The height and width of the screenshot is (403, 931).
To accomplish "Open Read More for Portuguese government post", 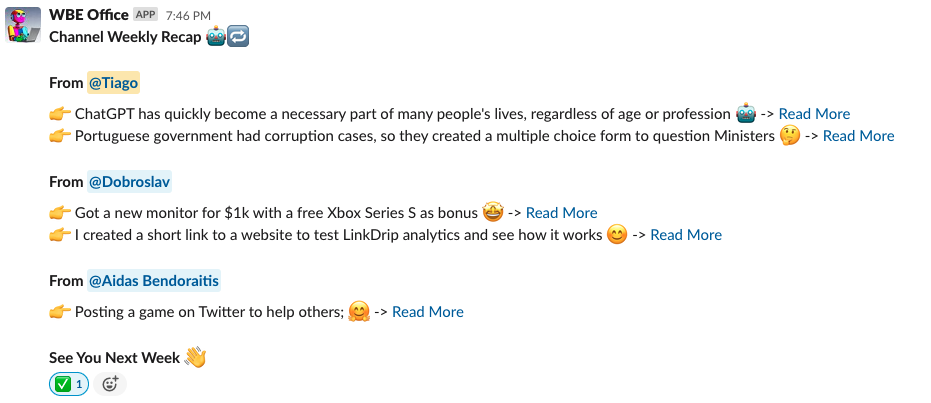I will tap(858, 136).
